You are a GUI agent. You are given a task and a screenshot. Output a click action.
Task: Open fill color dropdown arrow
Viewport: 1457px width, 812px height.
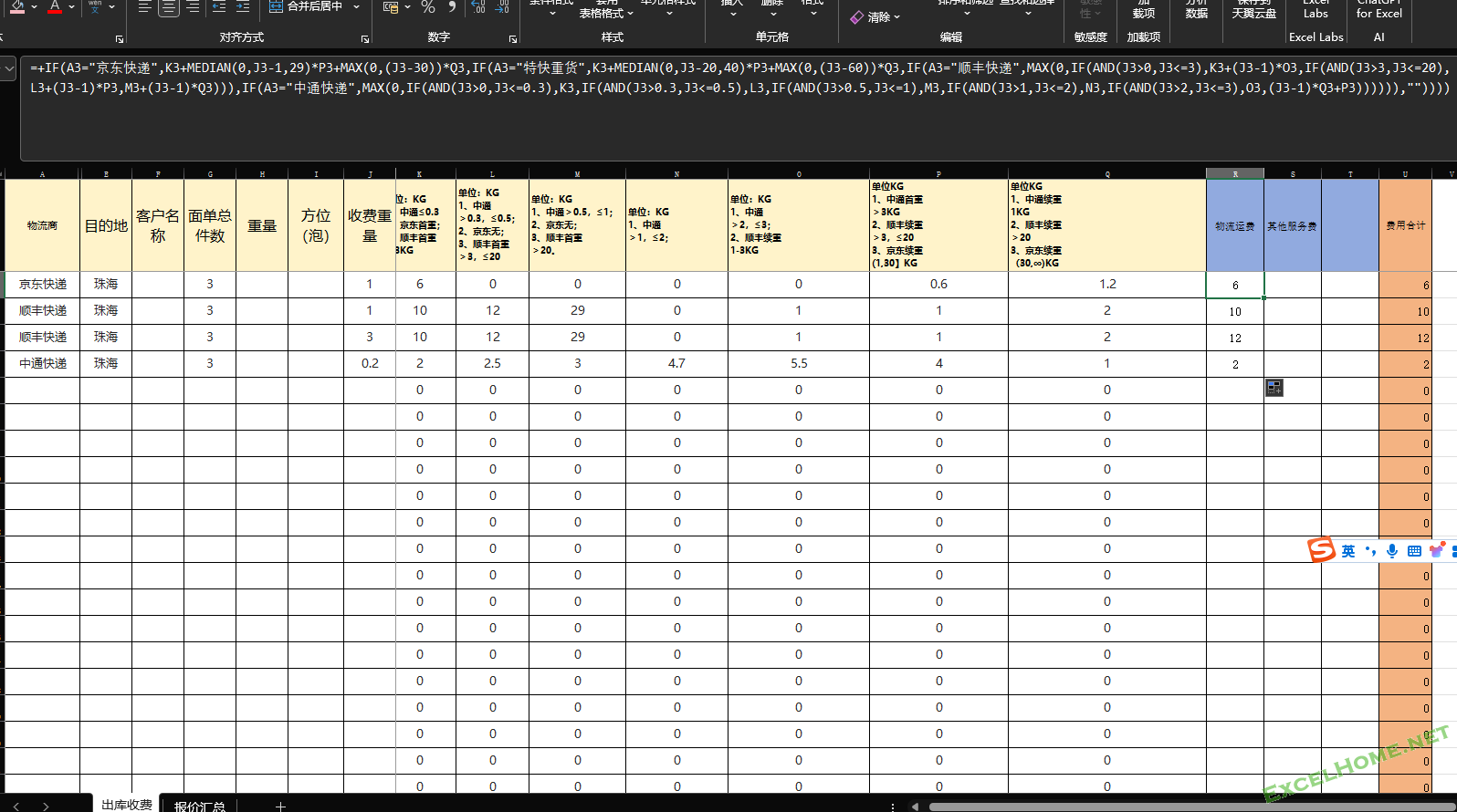[x=34, y=7]
